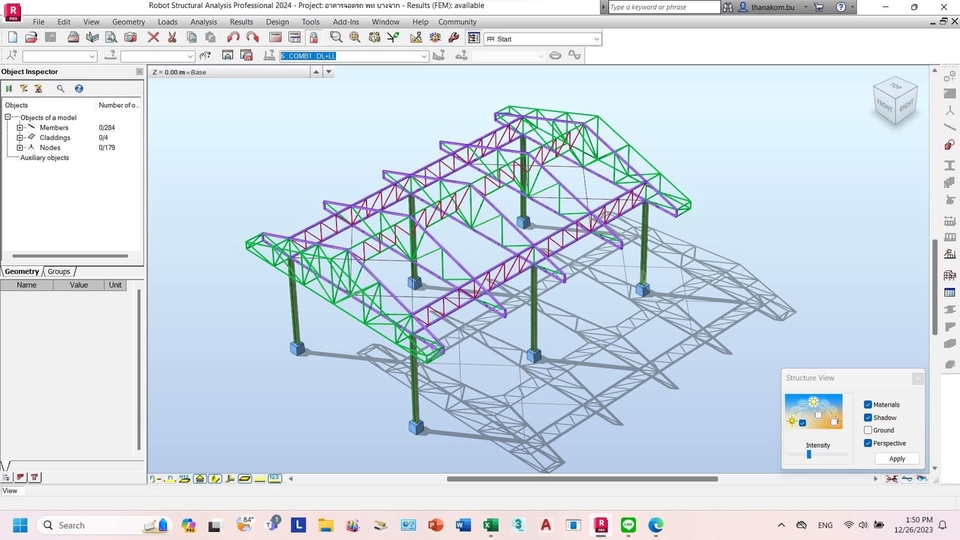This screenshot has width=960, height=540.
Task: Click the blue help icon in Object Inspector
Action: (x=79, y=89)
